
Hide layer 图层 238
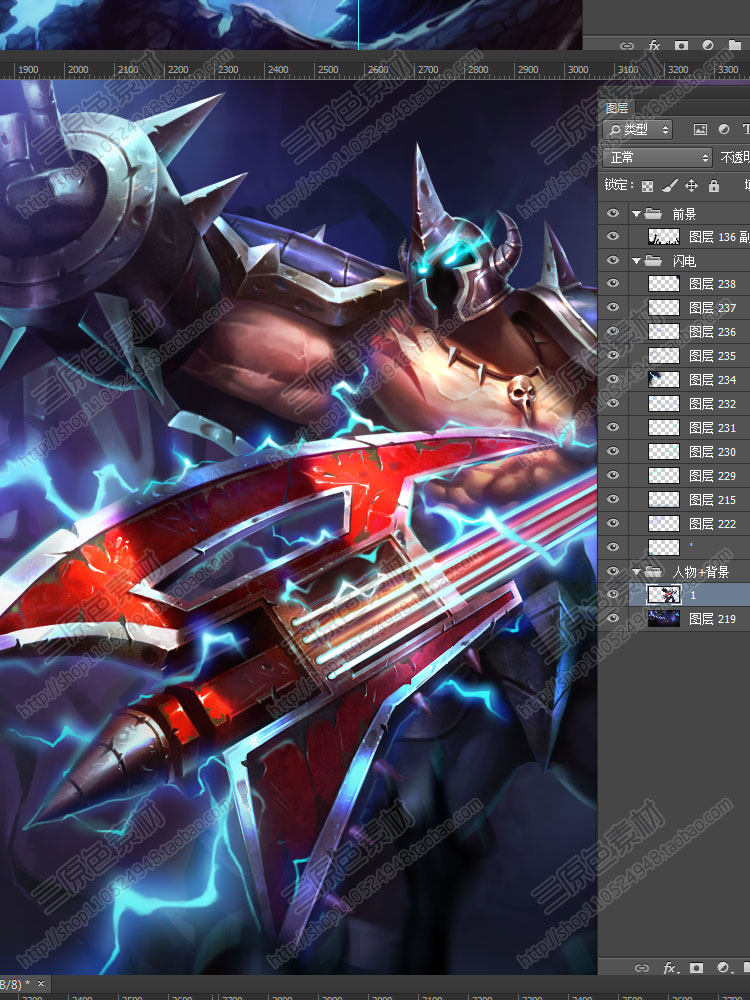click(x=613, y=283)
